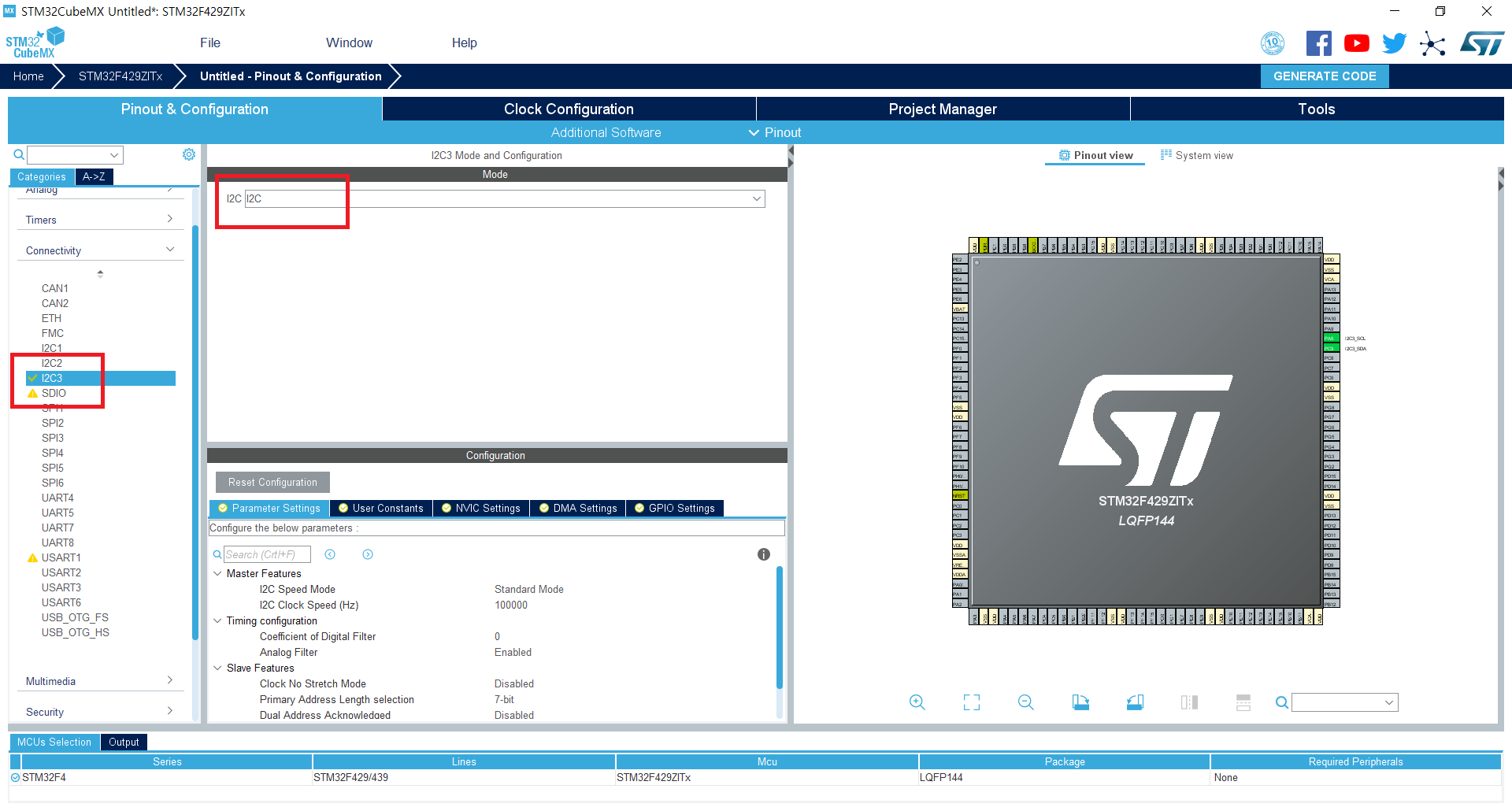Rotate the chip view clockwise

pyautogui.click(x=1080, y=702)
